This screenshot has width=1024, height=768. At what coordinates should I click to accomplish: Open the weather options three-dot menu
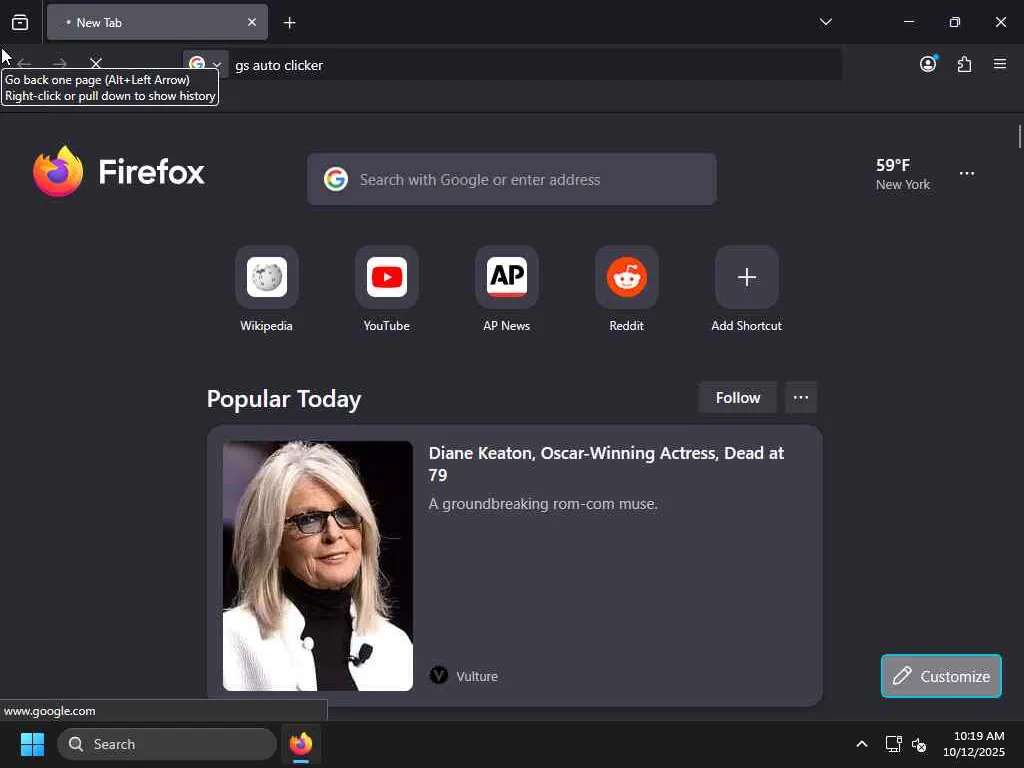click(967, 174)
